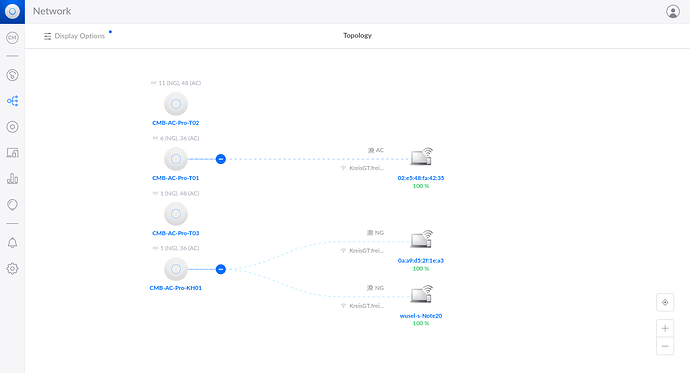The width and height of the screenshot is (690, 373).
Task: Open the Settings gear icon
Action: 12,269
